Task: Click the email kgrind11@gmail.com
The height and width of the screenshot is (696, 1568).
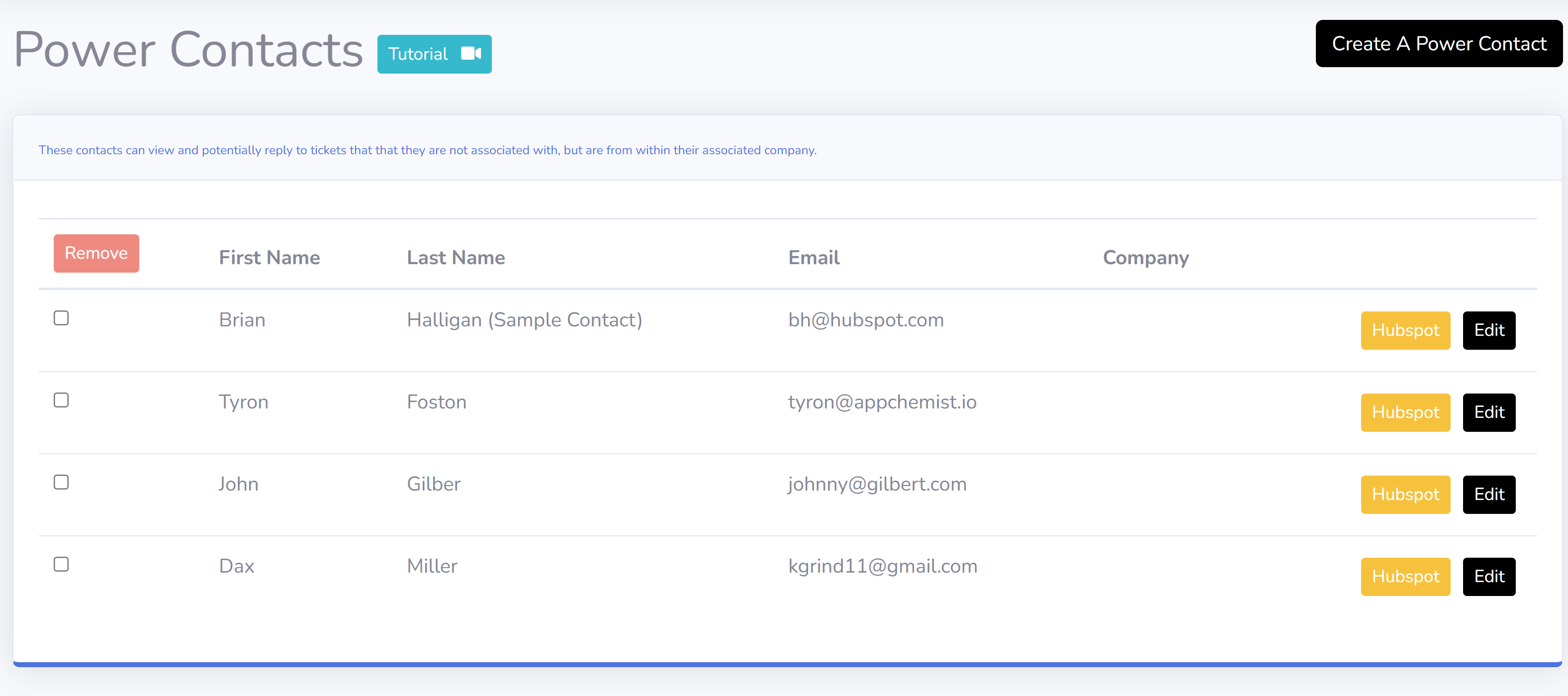Action: [x=883, y=567]
